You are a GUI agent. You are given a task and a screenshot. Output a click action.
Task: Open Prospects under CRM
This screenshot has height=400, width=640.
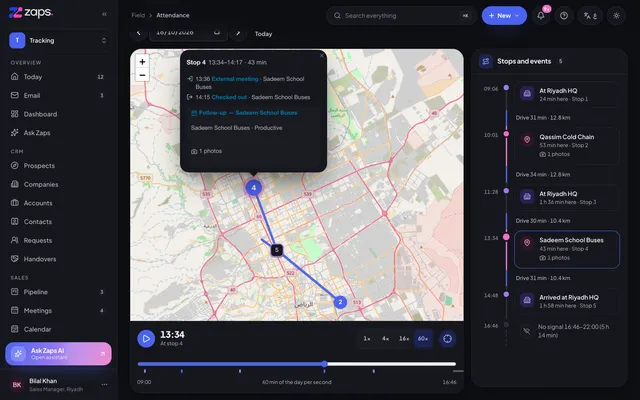(x=57, y=166)
